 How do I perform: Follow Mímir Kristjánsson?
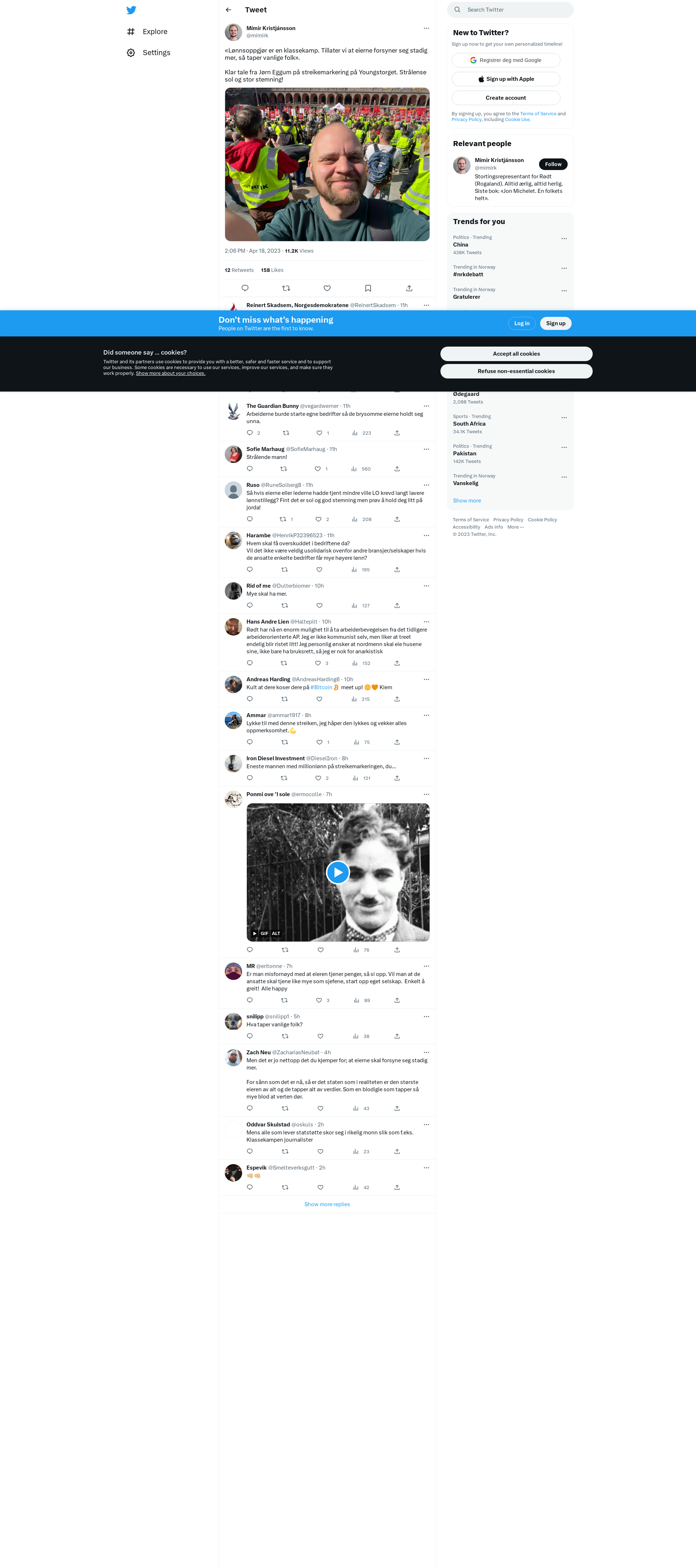tap(553, 164)
